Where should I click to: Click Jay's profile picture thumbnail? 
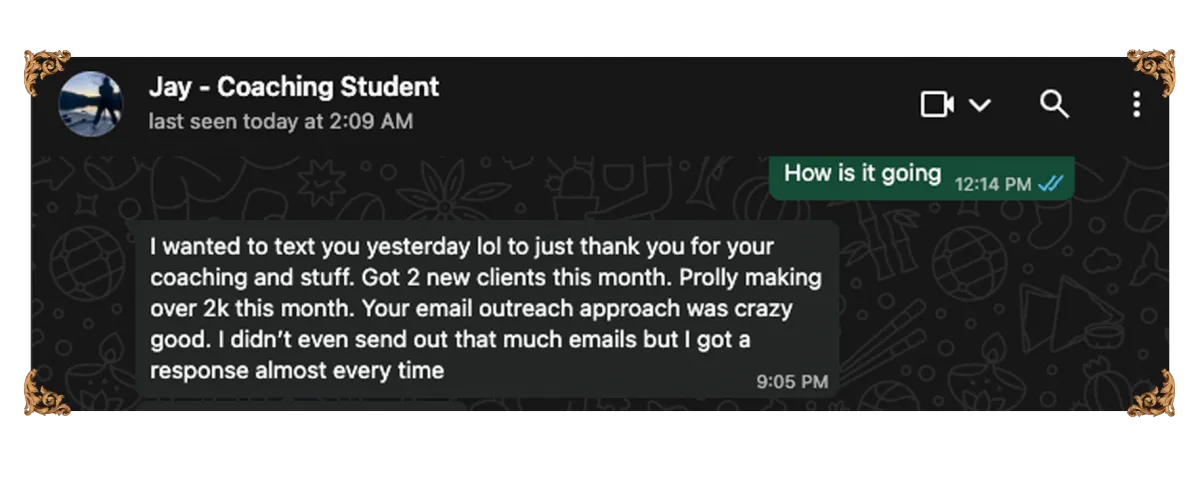91,103
